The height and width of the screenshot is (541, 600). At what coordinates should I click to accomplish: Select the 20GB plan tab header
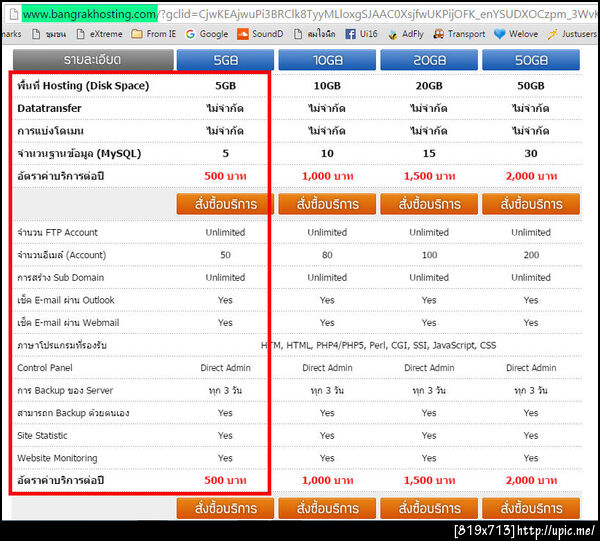coord(429,60)
